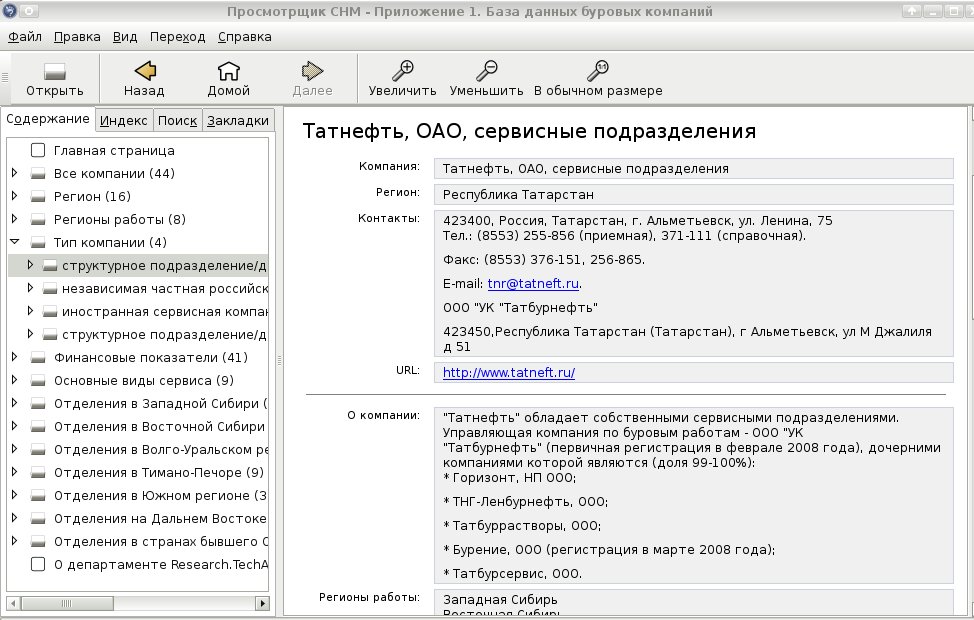Screen dimensions: 974x620
Task: Click the right arrow of sidebar scrollbar
Action: click(x=262, y=603)
